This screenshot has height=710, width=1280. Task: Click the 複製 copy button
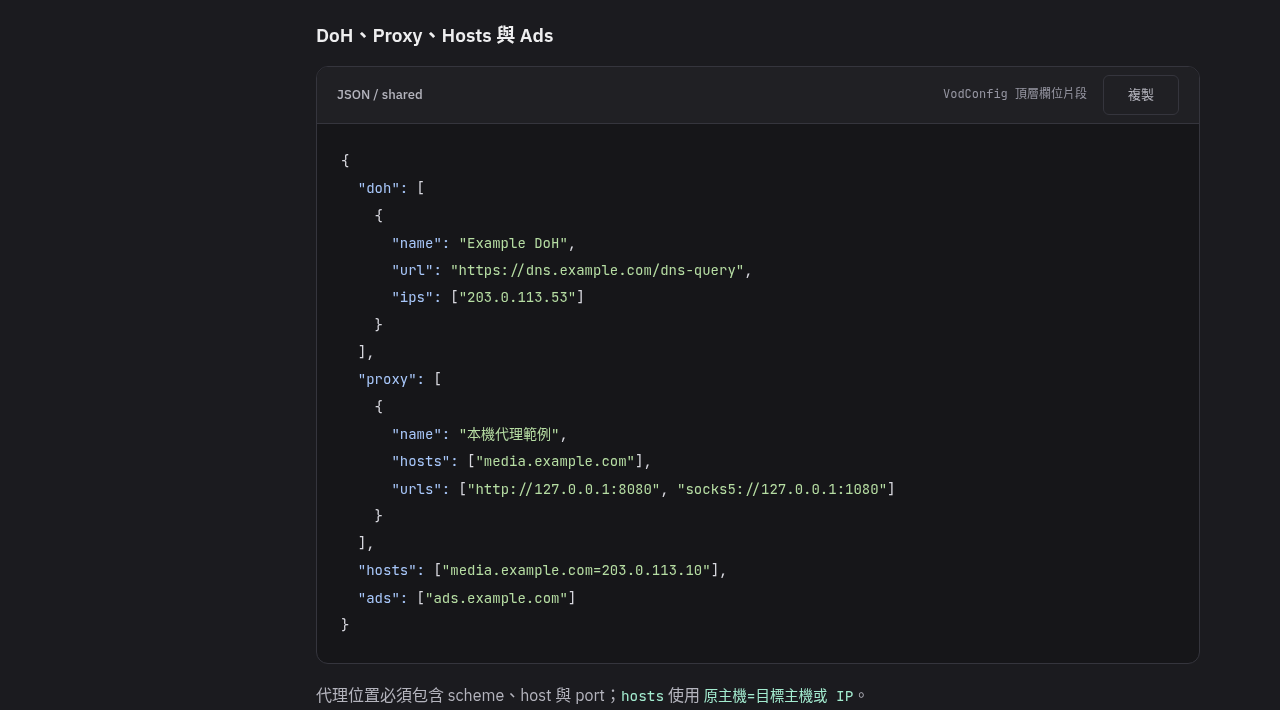pyautogui.click(x=1140, y=95)
